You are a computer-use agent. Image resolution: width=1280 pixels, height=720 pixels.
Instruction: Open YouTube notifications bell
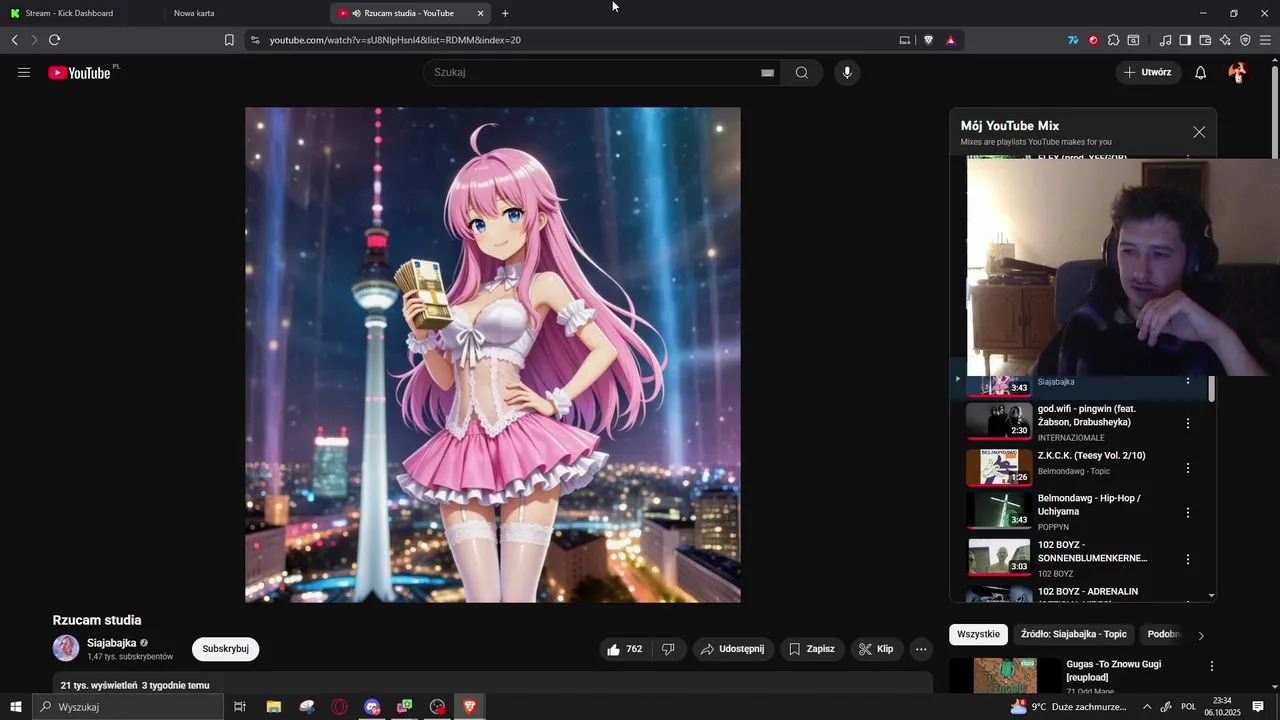point(1201,72)
